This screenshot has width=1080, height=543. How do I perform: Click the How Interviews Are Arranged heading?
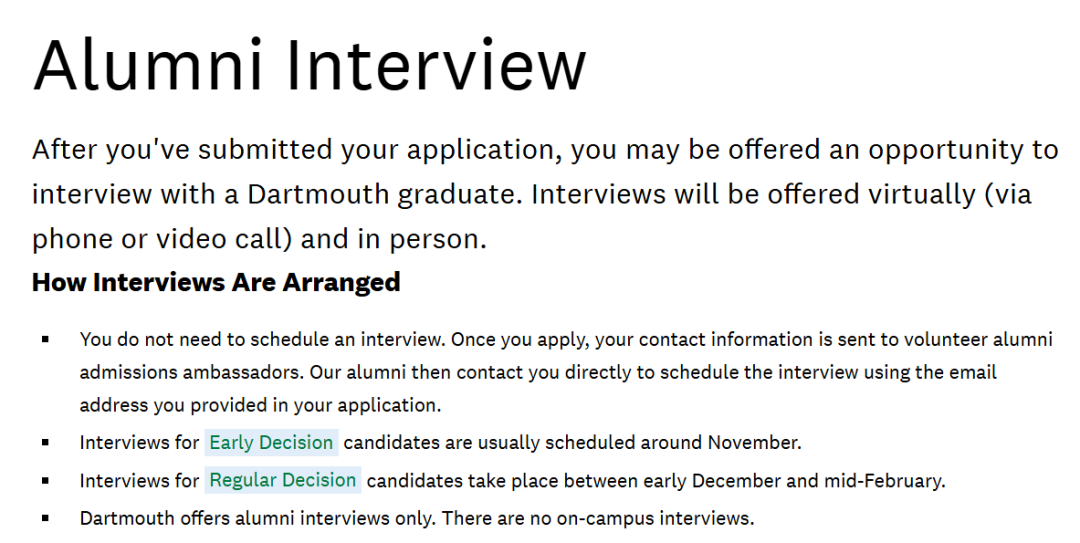pos(216,282)
